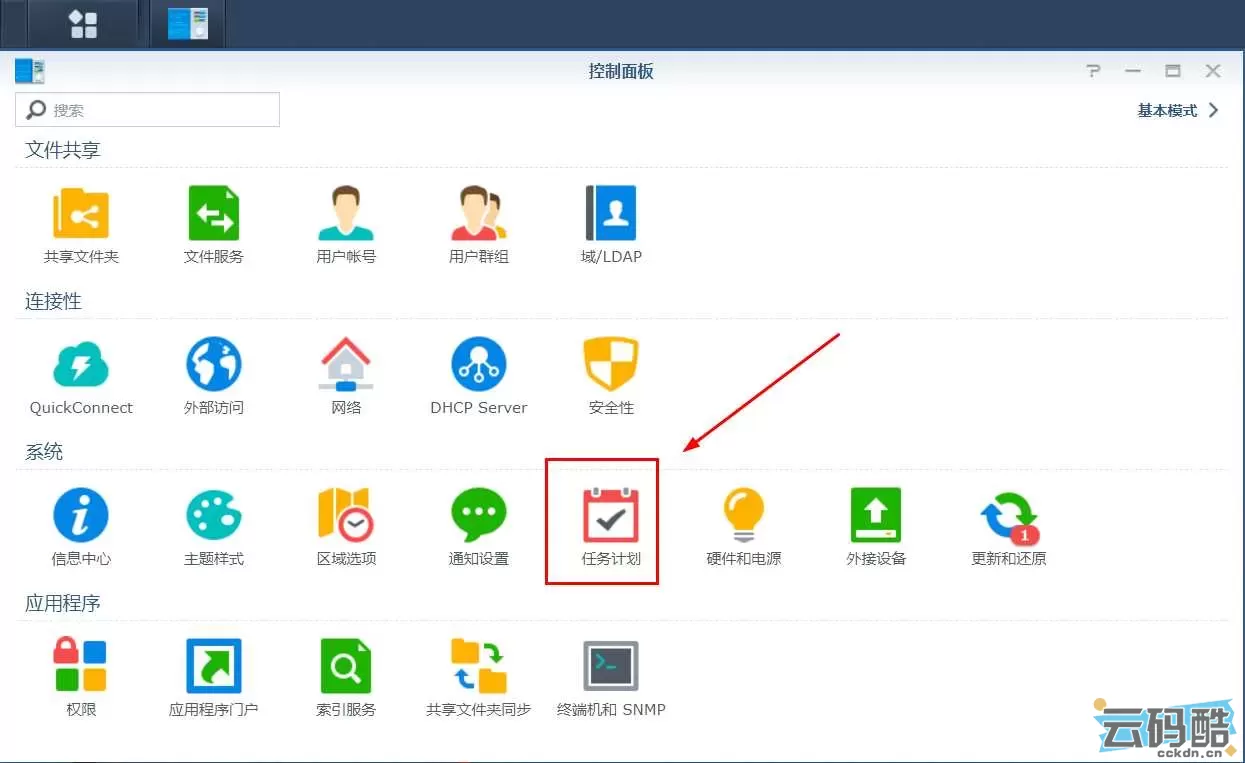The height and width of the screenshot is (763, 1245).
Task: Switch to 基本模式 basic mode
Action: click(1177, 111)
